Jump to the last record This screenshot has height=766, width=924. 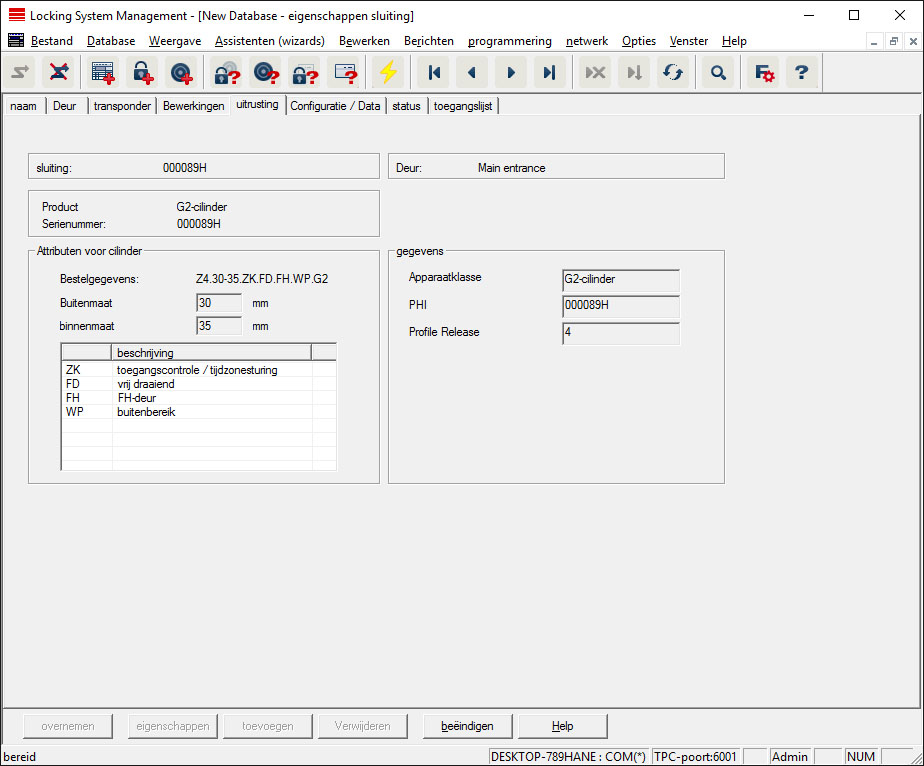click(x=549, y=73)
